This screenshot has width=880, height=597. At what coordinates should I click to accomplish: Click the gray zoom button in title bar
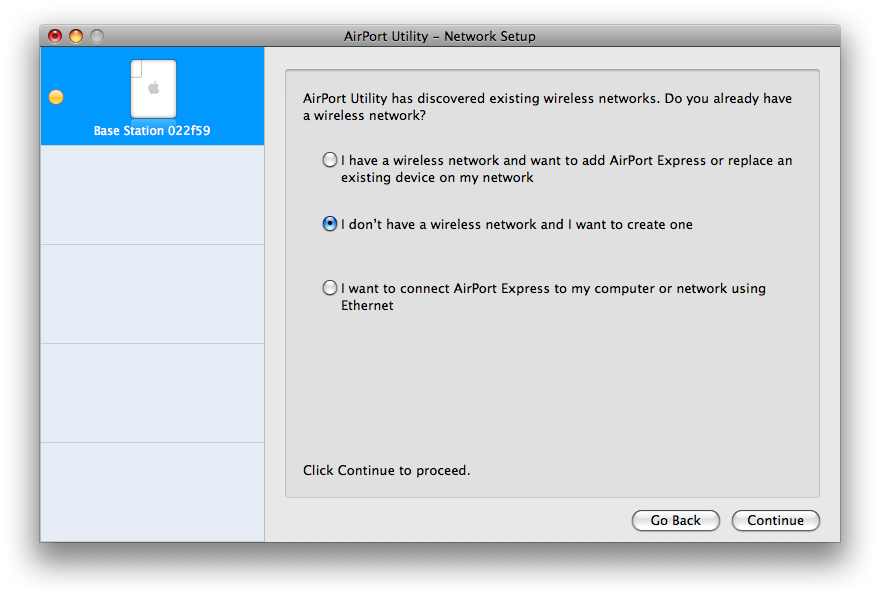point(97,36)
